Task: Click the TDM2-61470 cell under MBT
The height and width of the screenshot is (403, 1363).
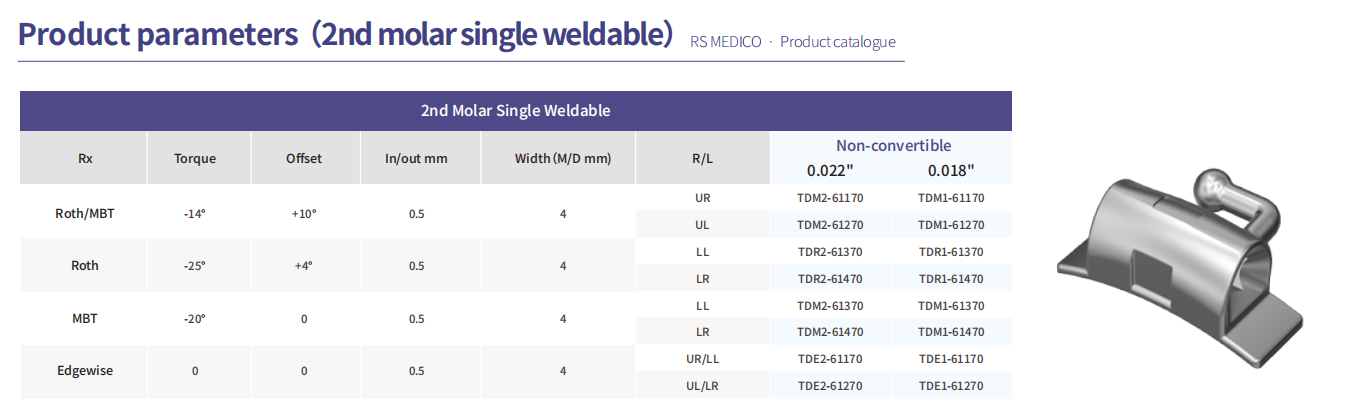Action: pos(829,332)
